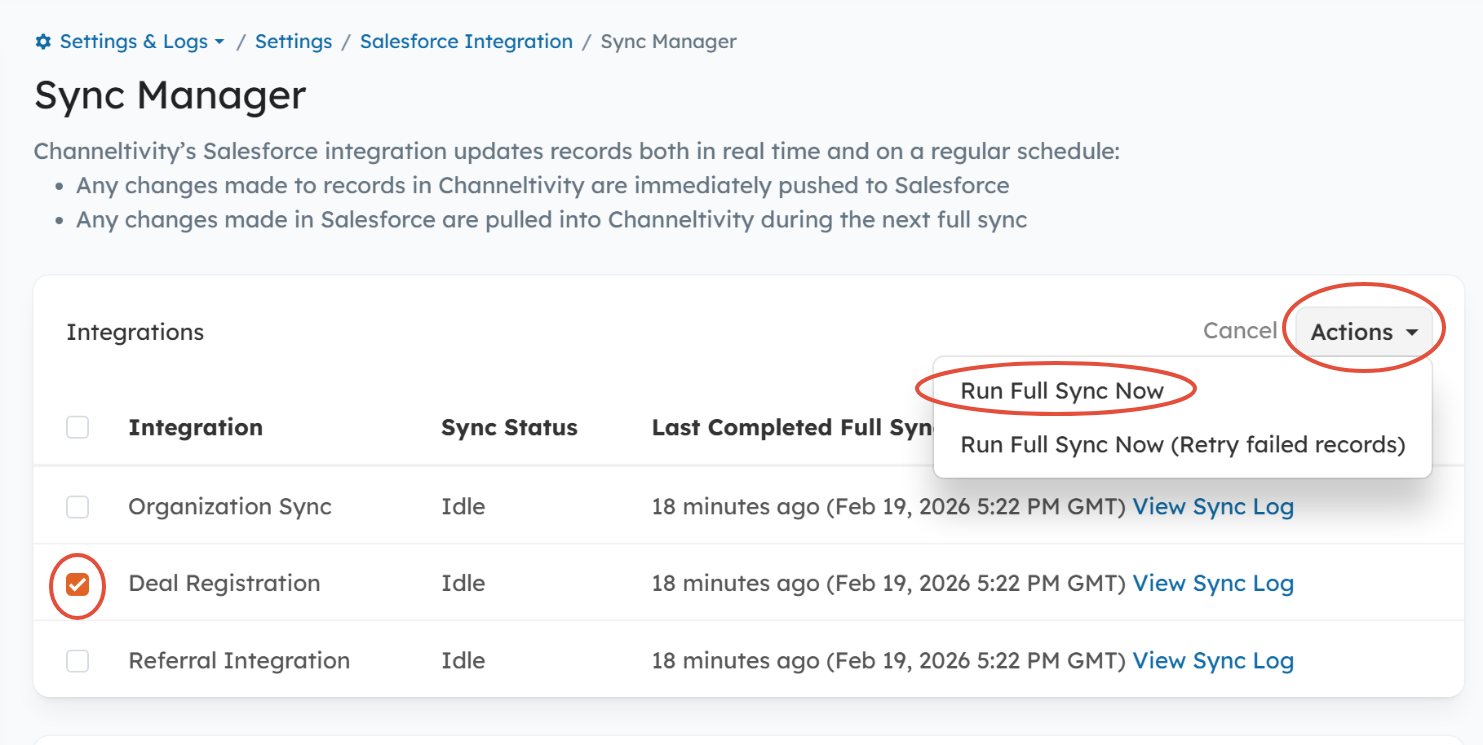Click the Integration column header
1483x745 pixels.
click(x=195, y=428)
